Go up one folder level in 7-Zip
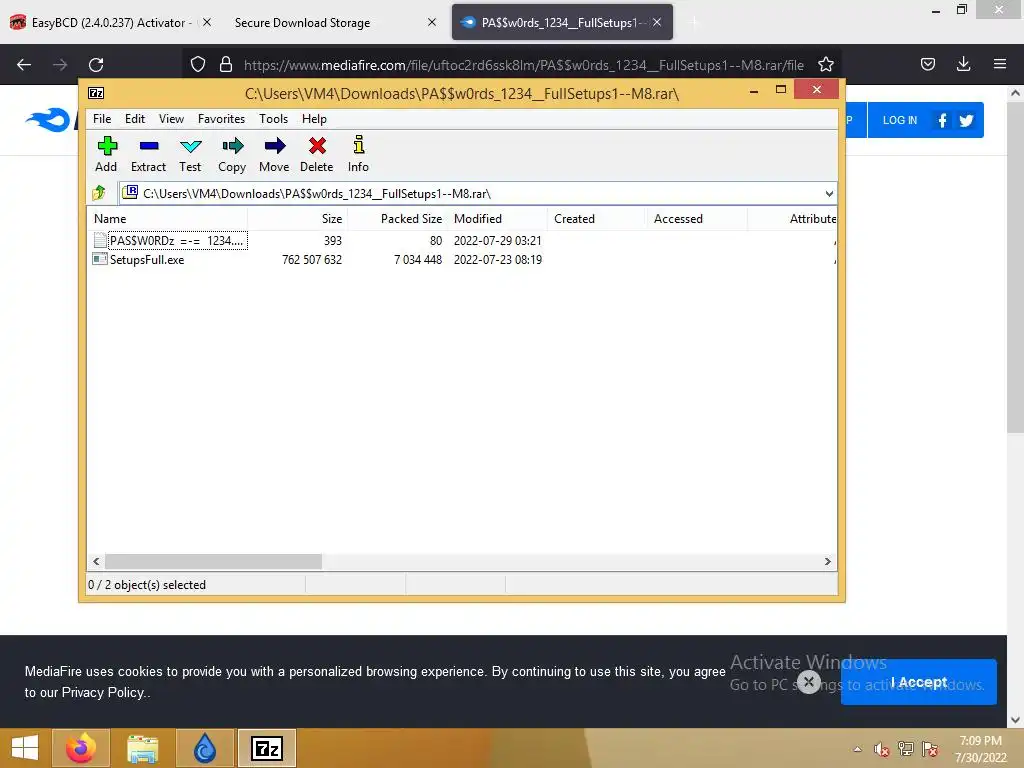 pos(99,193)
